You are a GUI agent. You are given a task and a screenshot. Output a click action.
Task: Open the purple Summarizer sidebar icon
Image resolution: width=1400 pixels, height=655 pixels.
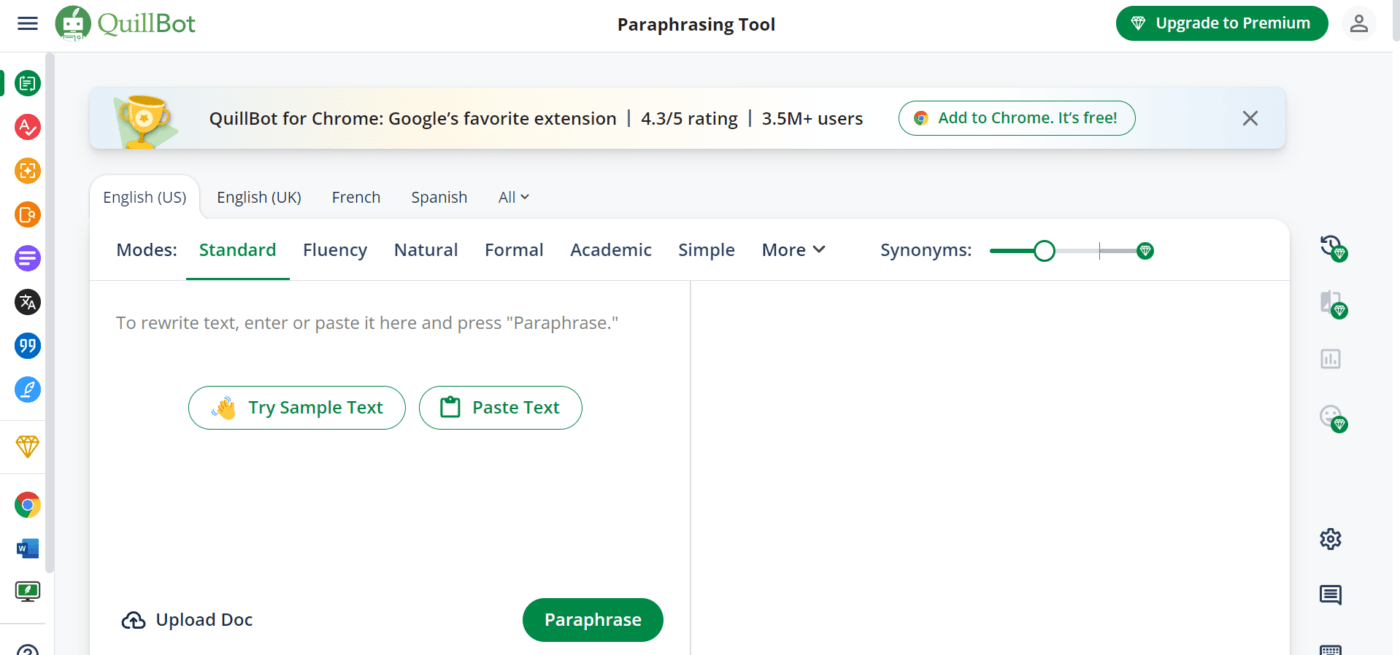point(28,258)
